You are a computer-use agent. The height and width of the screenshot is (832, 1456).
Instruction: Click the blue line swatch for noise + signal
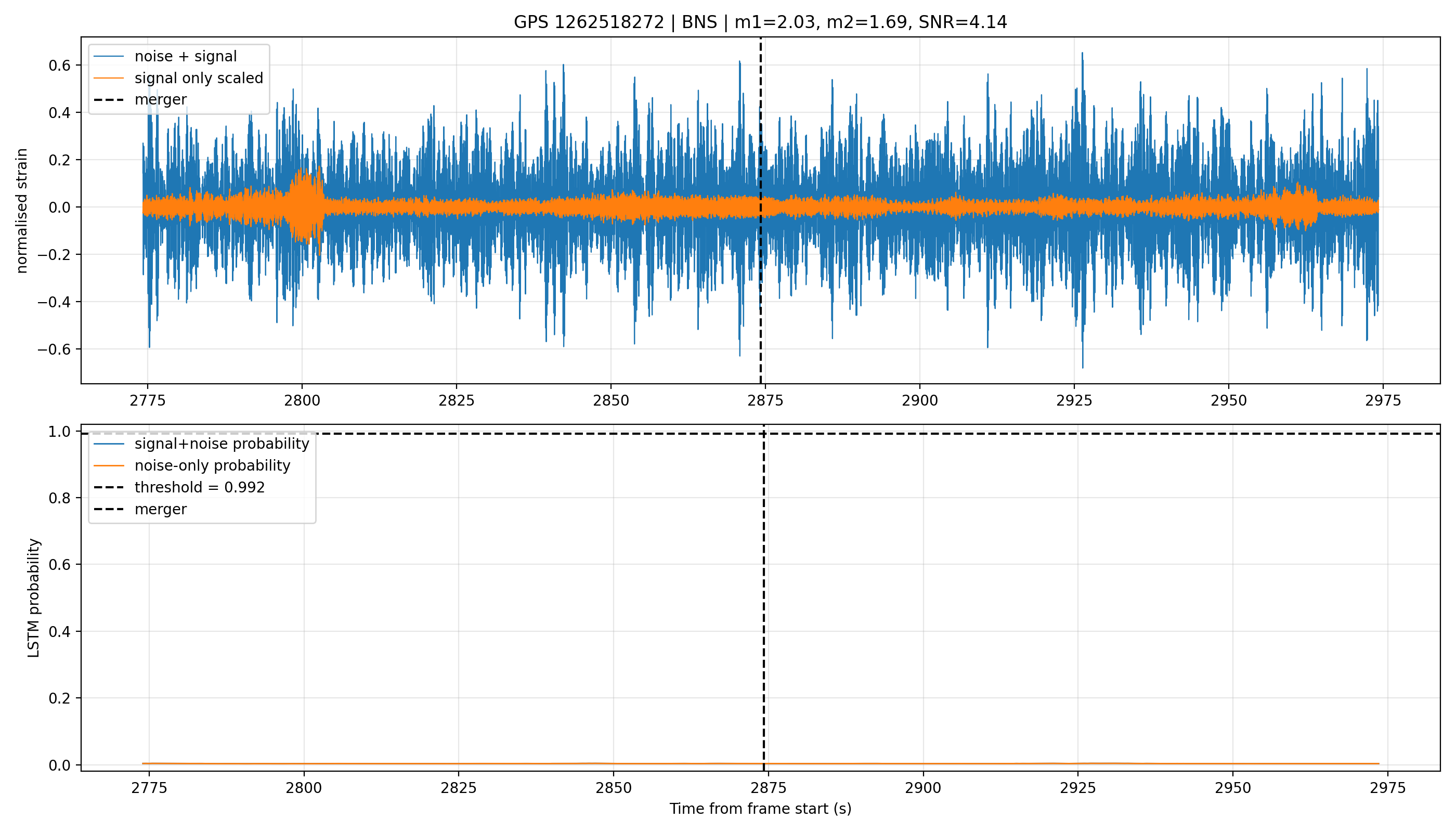point(109,56)
